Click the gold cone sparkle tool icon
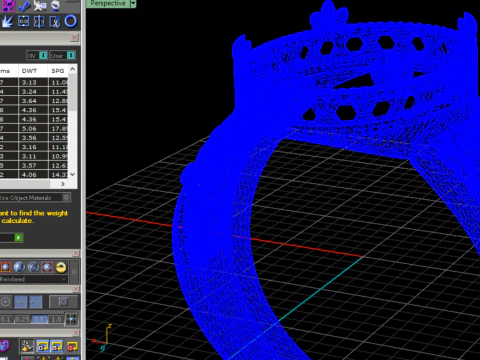 (27, 346)
